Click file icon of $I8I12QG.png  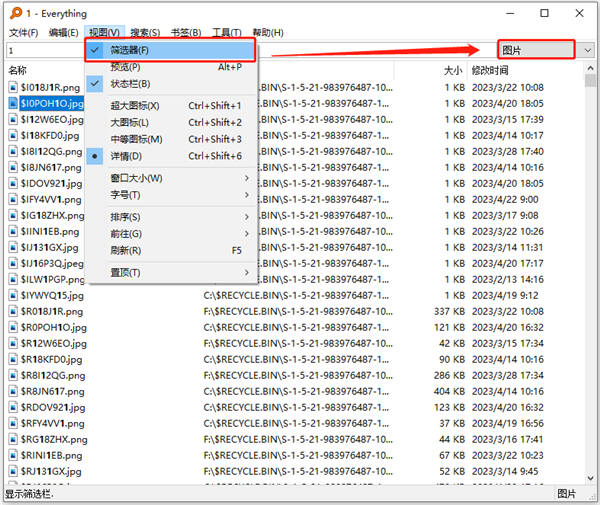(x=13, y=152)
